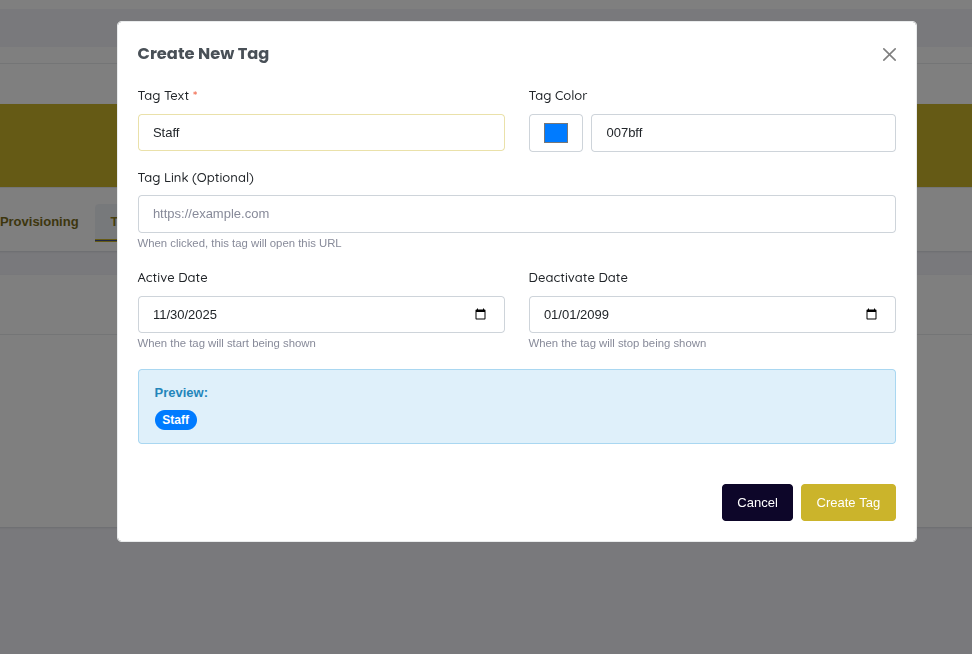The width and height of the screenshot is (972, 654).
Task: Click the Tag Text label
Action: click(x=163, y=95)
